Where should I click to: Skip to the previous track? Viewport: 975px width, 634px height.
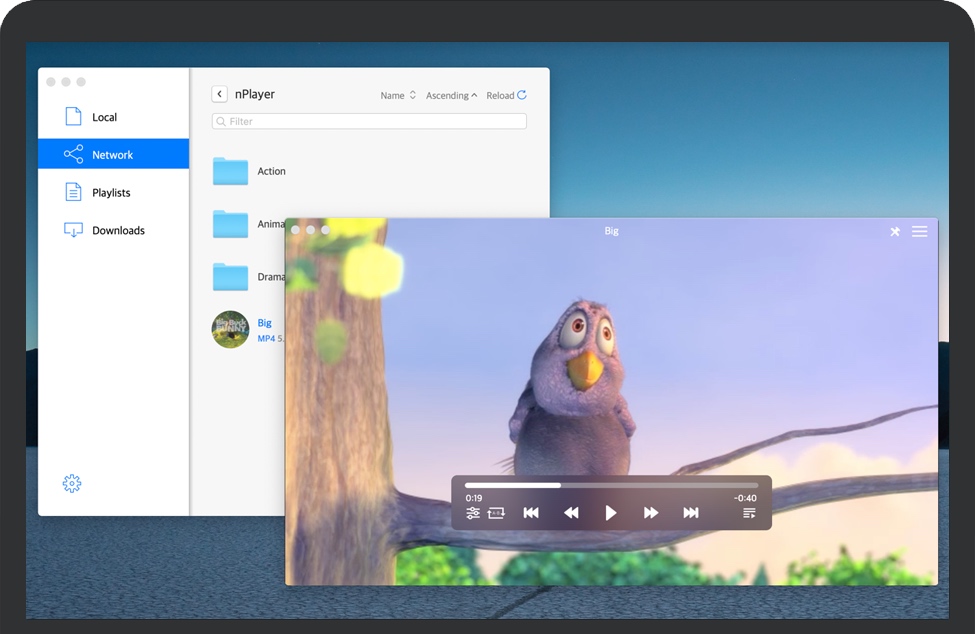tap(530, 512)
